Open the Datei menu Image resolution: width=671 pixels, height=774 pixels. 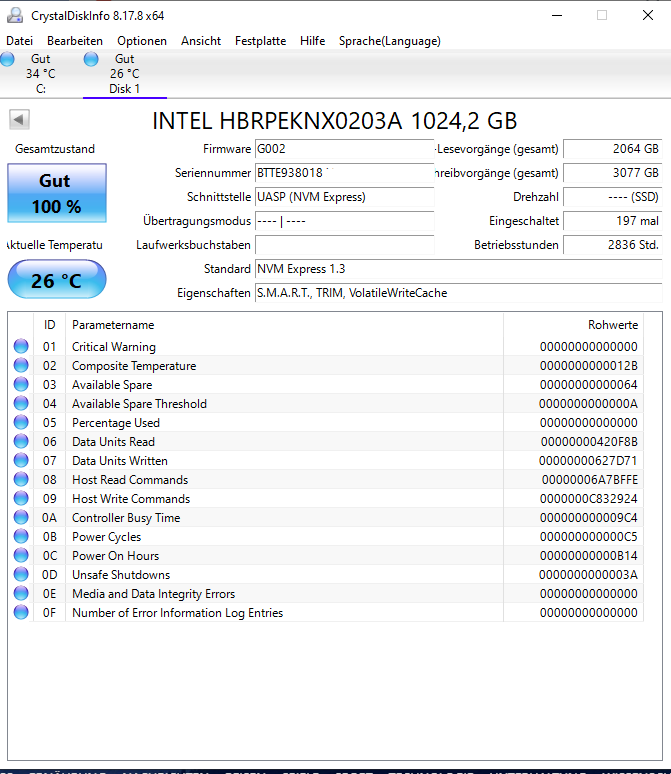click(x=19, y=41)
